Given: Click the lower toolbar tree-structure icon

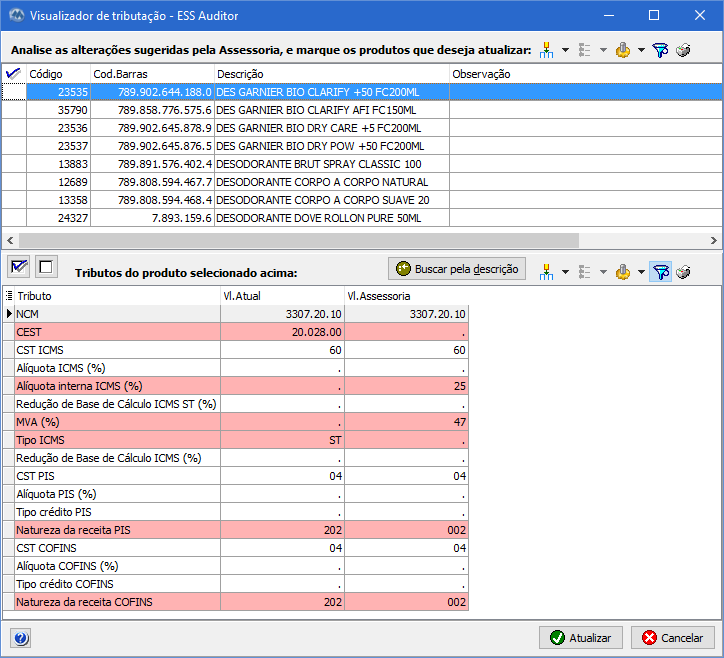Looking at the screenshot, I should (546, 272).
